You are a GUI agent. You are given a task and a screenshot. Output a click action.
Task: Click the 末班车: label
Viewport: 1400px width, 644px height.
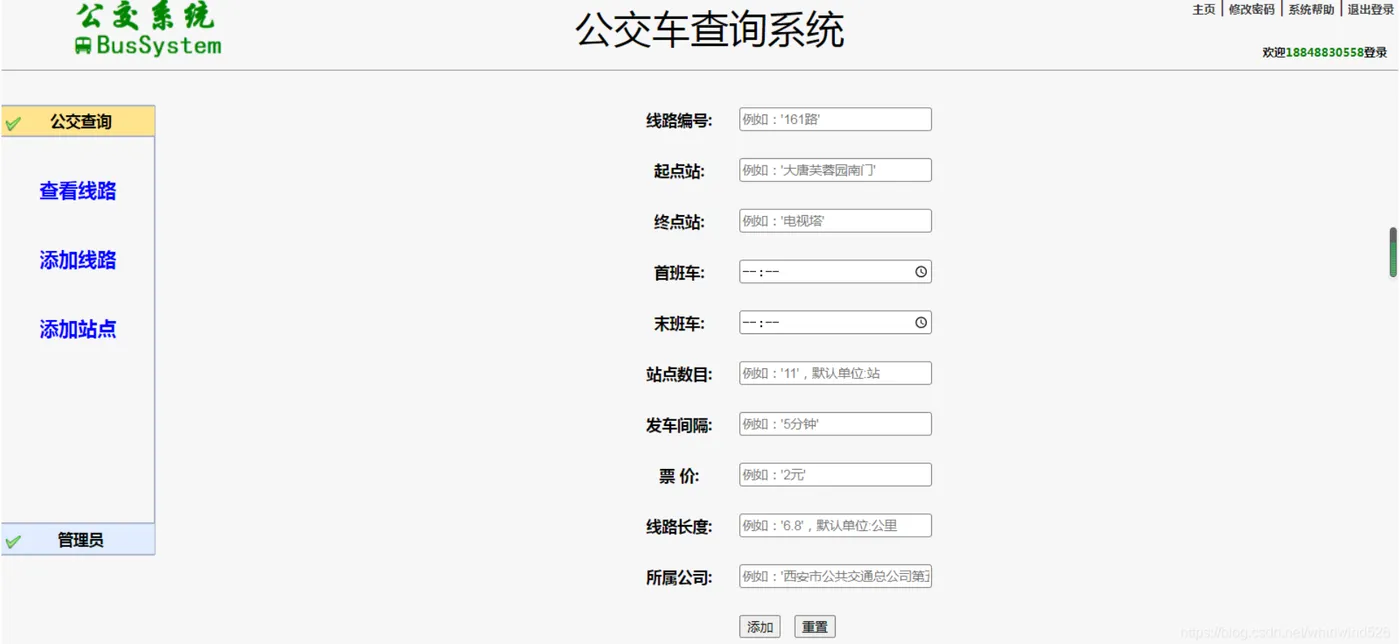click(x=679, y=324)
